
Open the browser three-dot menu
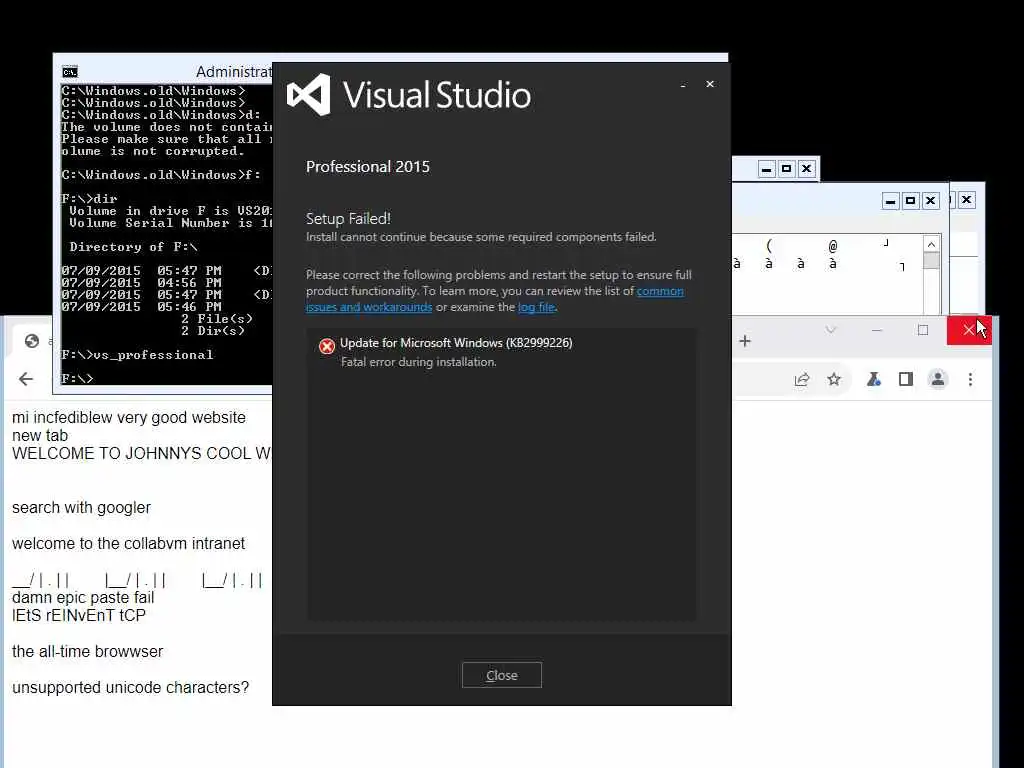pyautogui.click(x=970, y=379)
